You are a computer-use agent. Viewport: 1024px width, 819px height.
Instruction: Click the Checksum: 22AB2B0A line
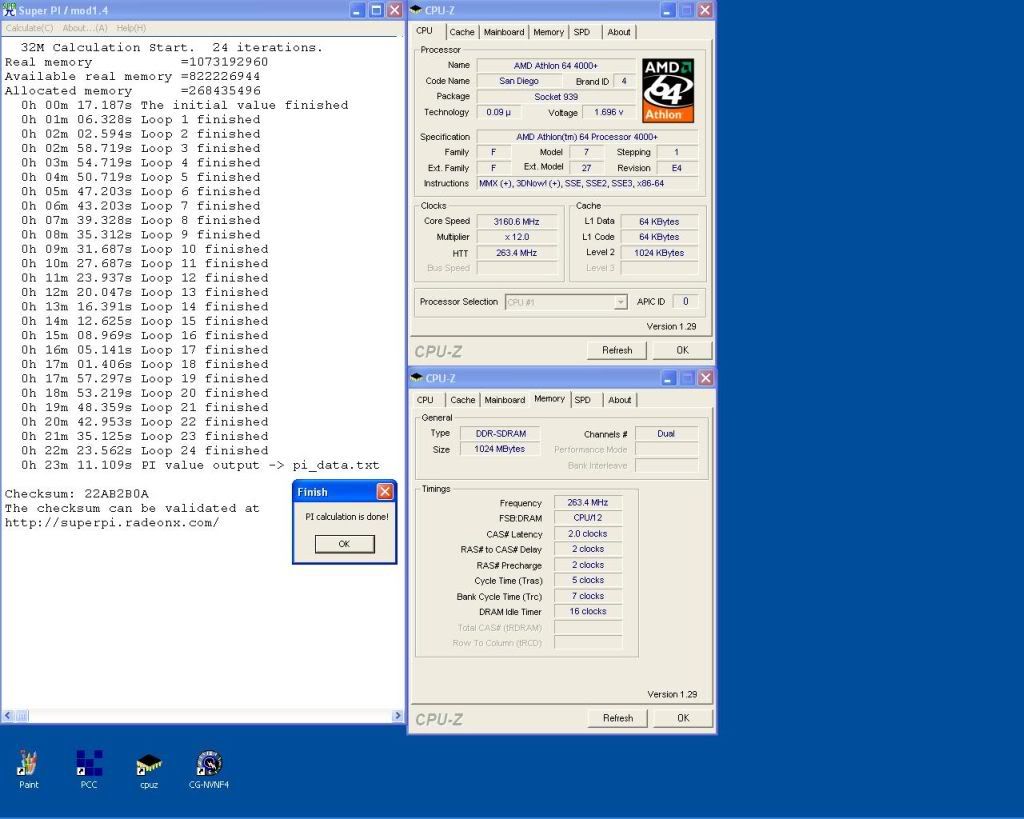pos(76,494)
